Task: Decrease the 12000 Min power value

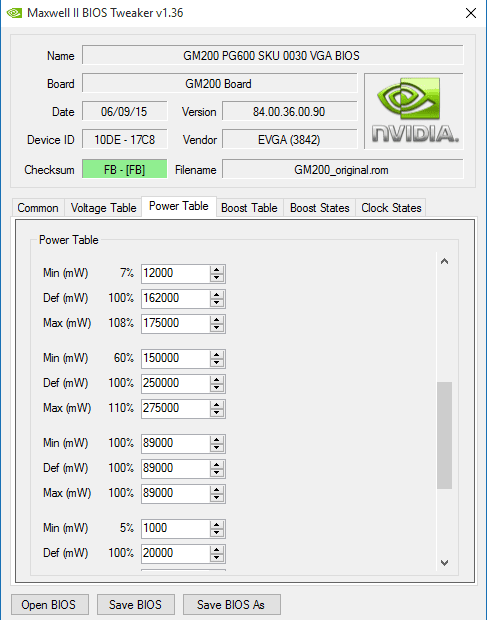Action: pyautogui.click(x=217, y=278)
